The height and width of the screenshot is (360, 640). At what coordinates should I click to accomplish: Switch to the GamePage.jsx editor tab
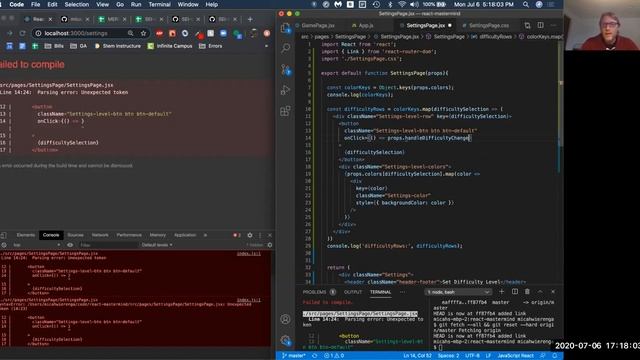[x=318, y=25]
